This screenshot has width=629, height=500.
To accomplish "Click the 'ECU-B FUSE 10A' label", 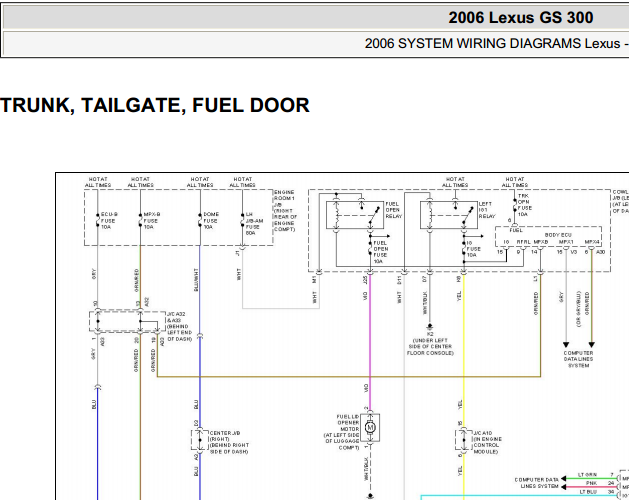I will 108,221.
